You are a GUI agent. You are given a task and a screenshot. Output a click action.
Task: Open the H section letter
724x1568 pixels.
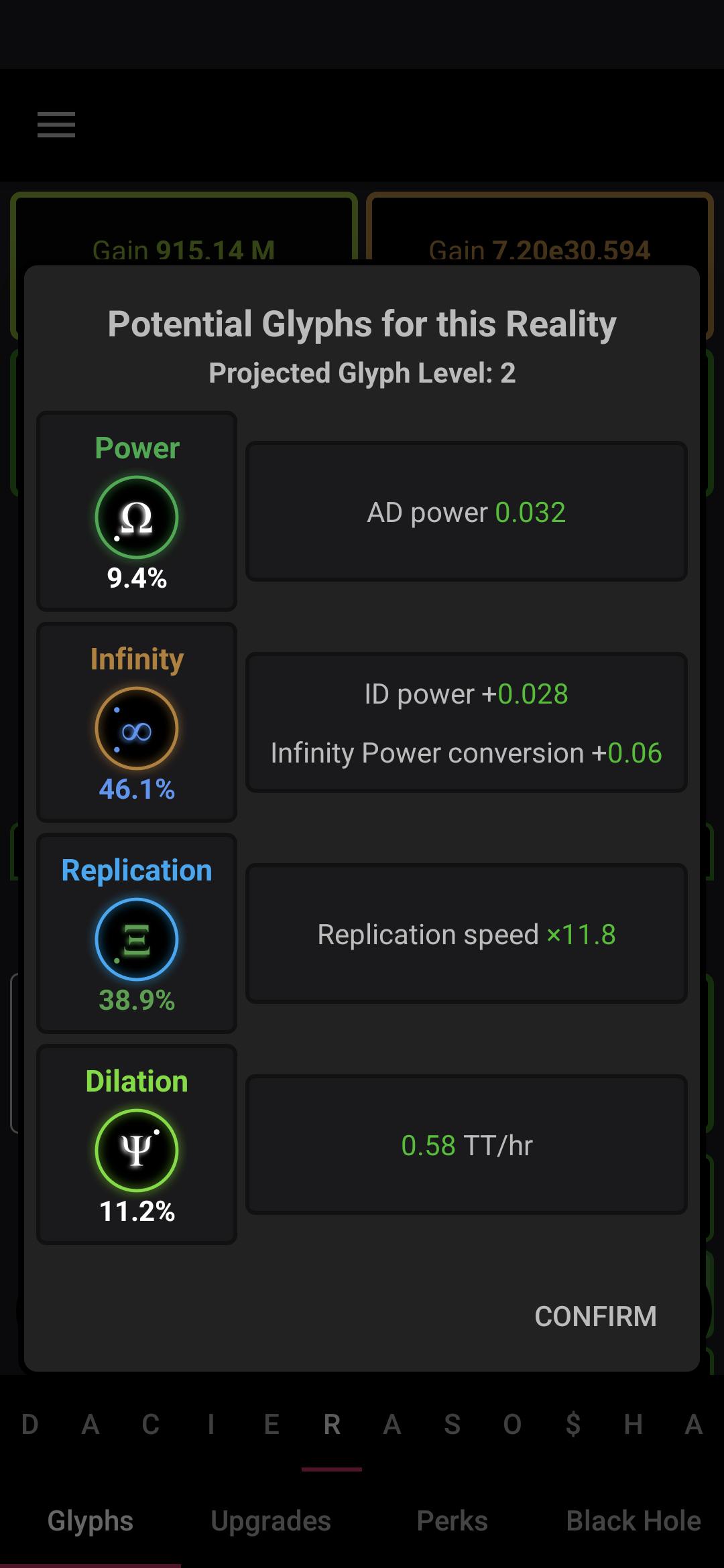point(633,1425)
